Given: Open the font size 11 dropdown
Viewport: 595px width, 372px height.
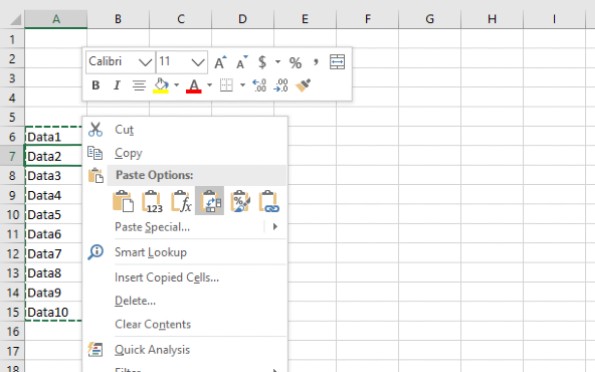Looking at the screenshot, I should 198,62.
